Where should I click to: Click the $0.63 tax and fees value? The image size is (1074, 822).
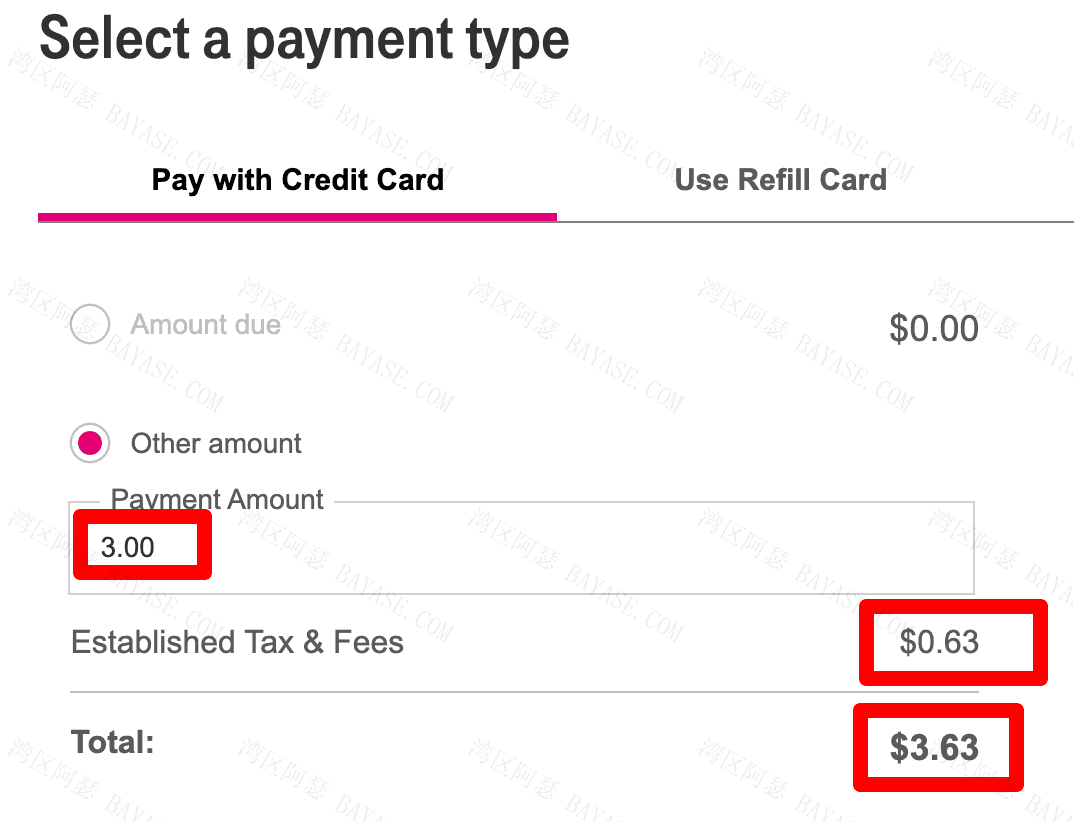coord(939,642)
